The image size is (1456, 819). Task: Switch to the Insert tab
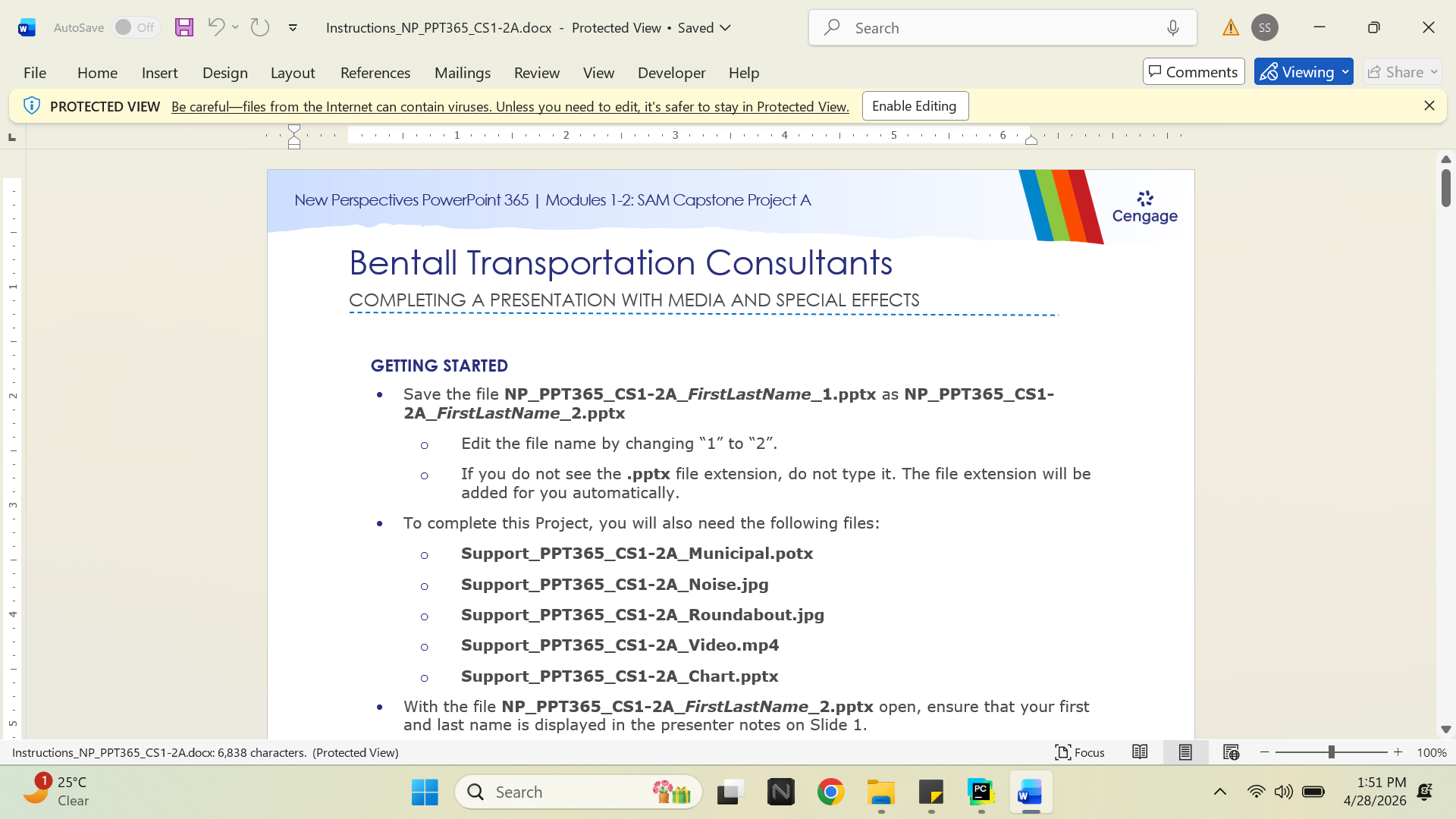159,73
